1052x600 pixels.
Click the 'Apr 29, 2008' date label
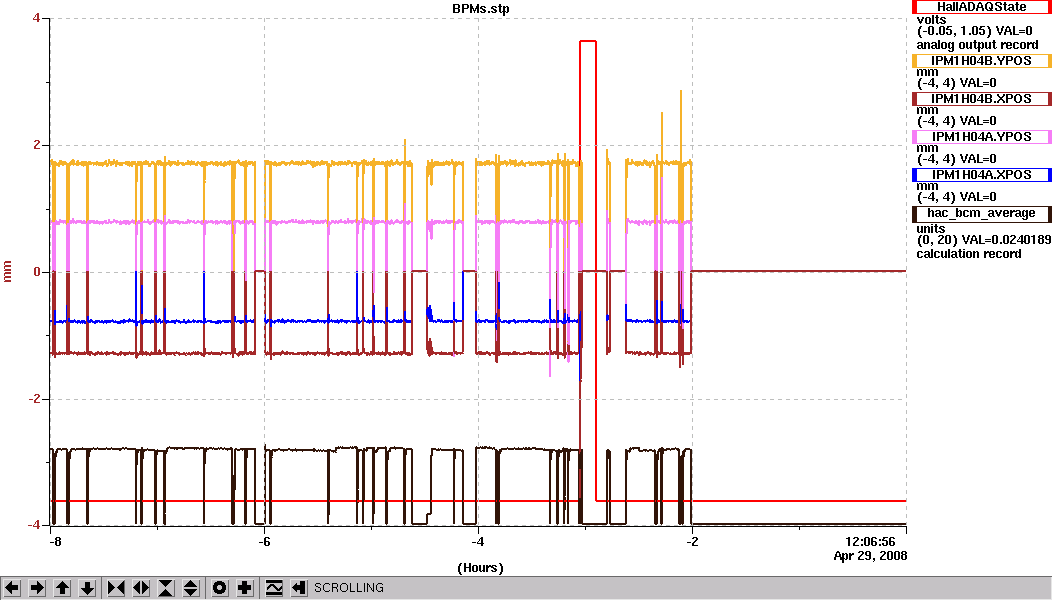click(x=870, y=556)
